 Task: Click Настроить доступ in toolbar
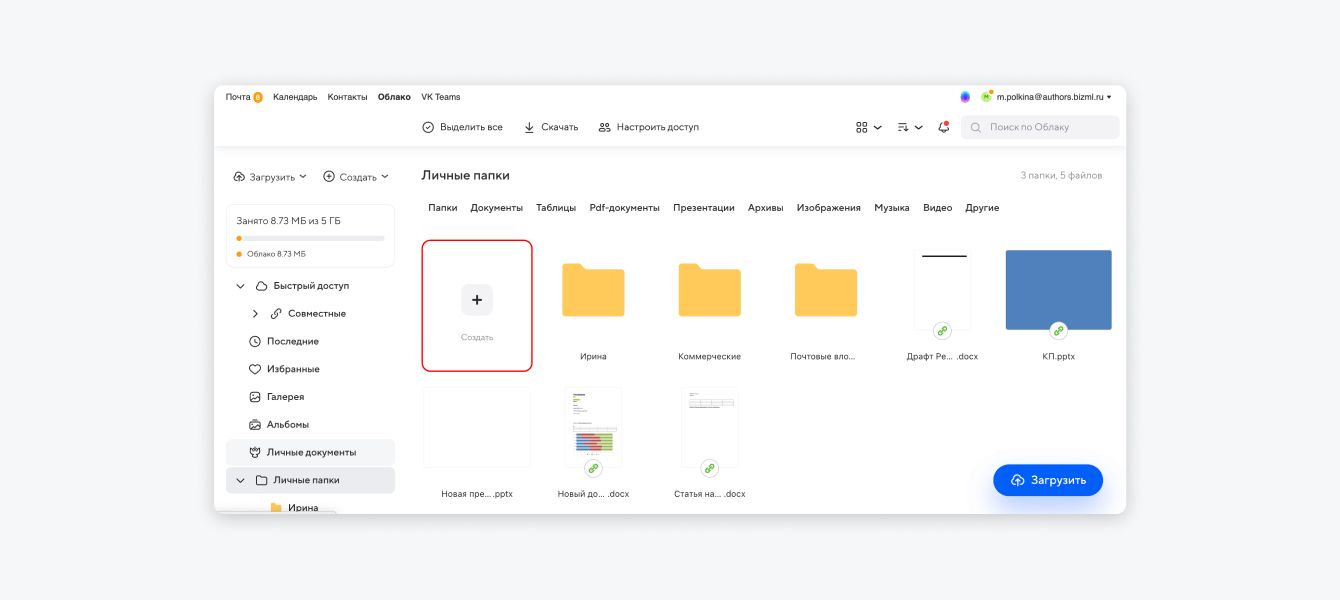[x=648, y=127]
